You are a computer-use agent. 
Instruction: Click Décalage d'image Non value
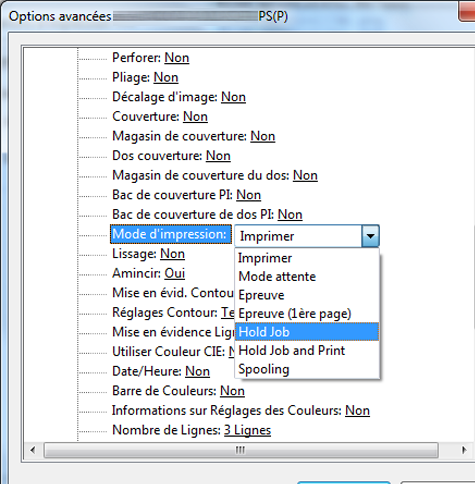click(233, 97)
